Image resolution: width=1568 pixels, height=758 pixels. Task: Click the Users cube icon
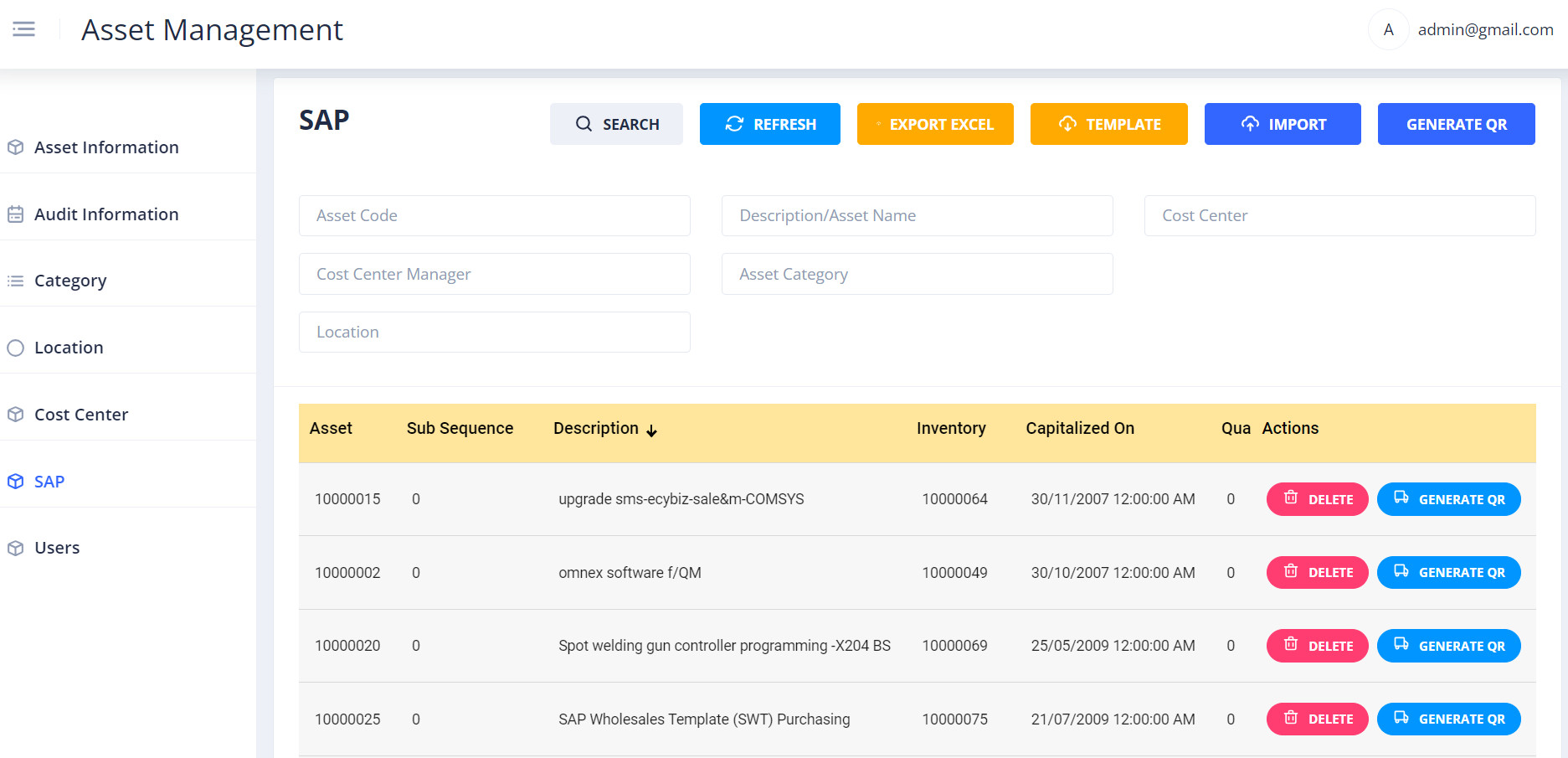click(x=15, y=548)
